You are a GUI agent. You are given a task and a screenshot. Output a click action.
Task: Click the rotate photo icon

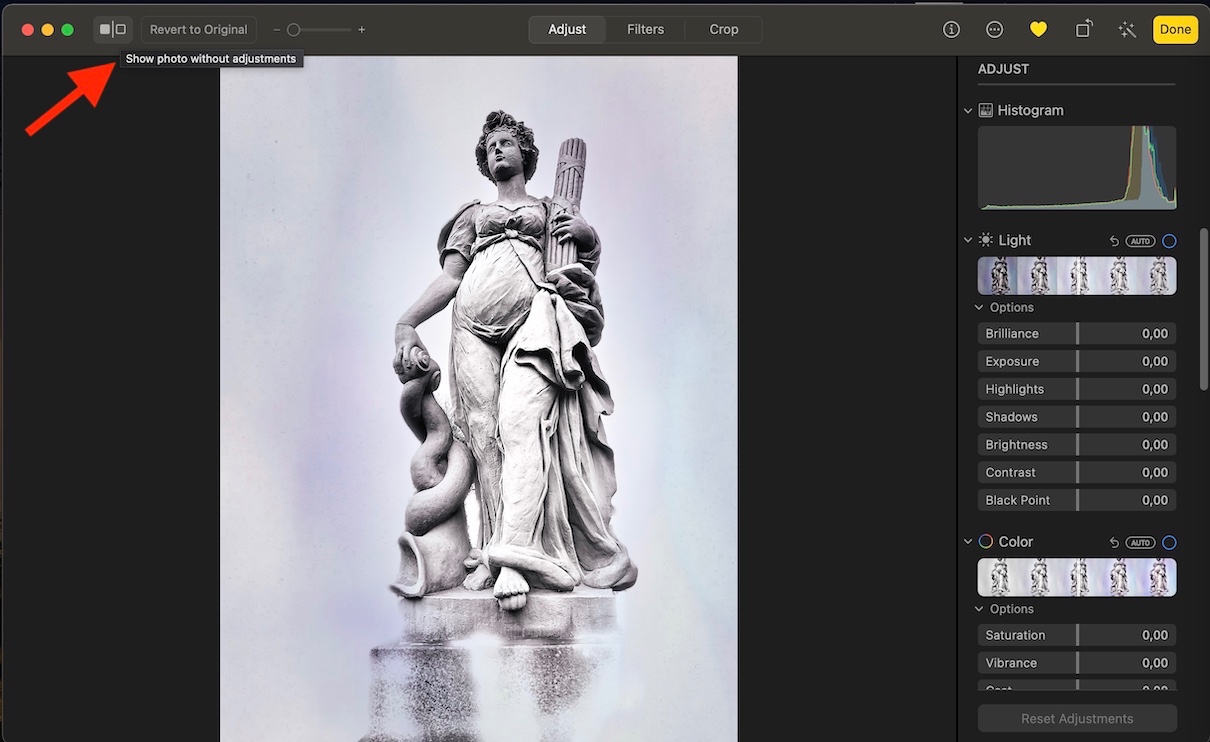pyautogui.click(x=1083, y=30)
